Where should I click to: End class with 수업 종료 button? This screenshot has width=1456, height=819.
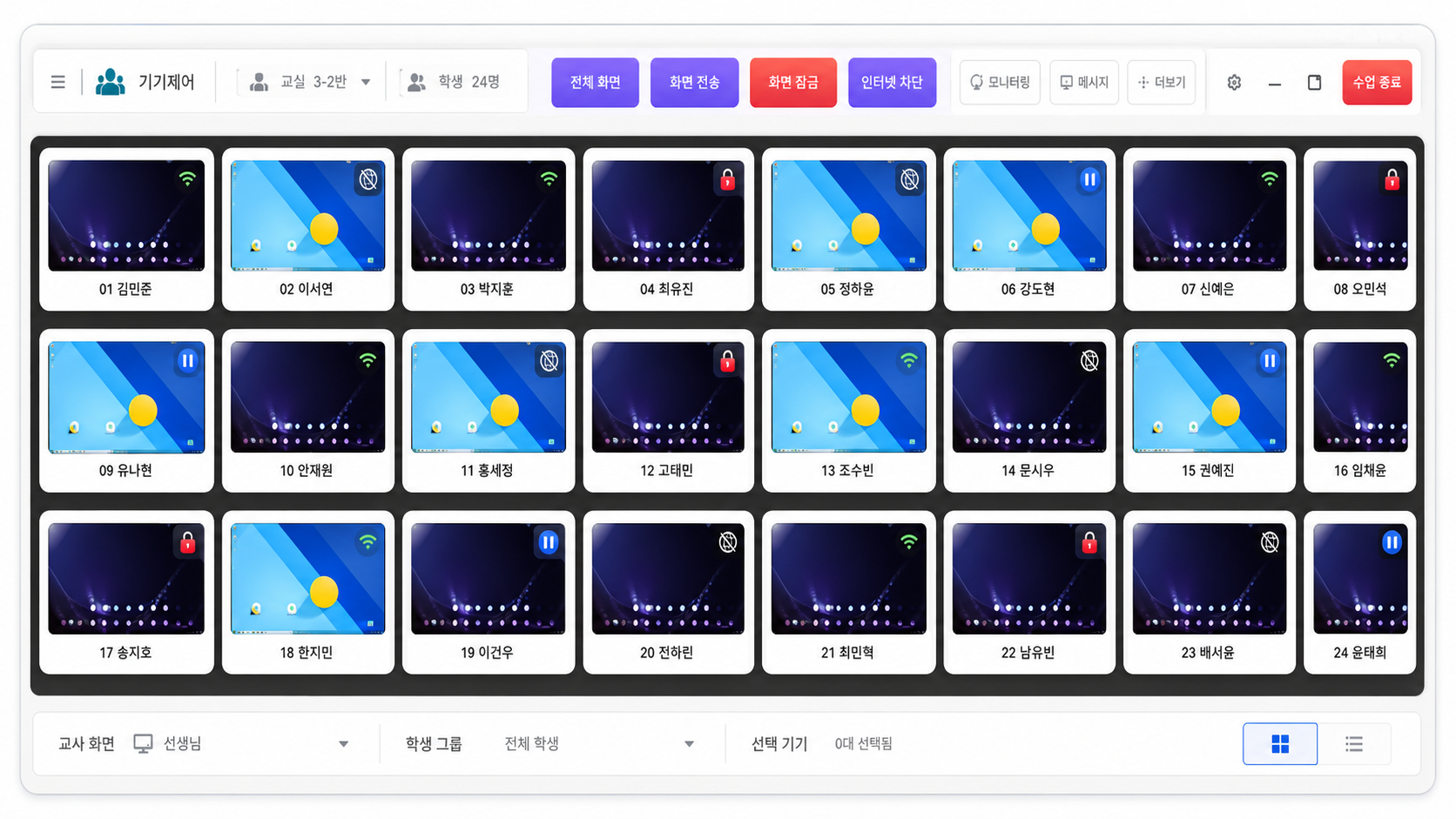[1377, 83]
